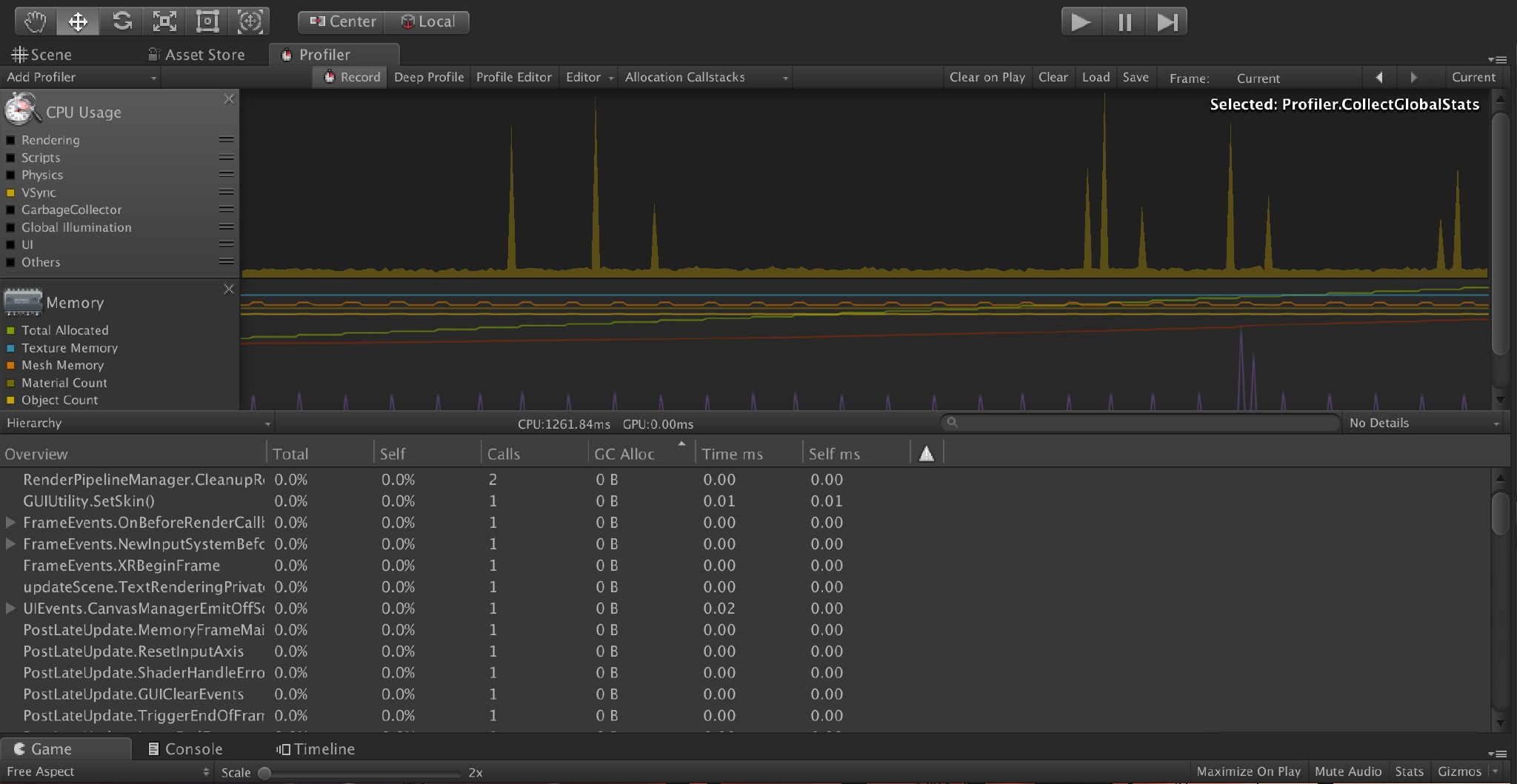Viewport: 1517px width, 784px height.
Task: Sort by the Time ms column
Action: pyautogui.click(x=749, y=454)
